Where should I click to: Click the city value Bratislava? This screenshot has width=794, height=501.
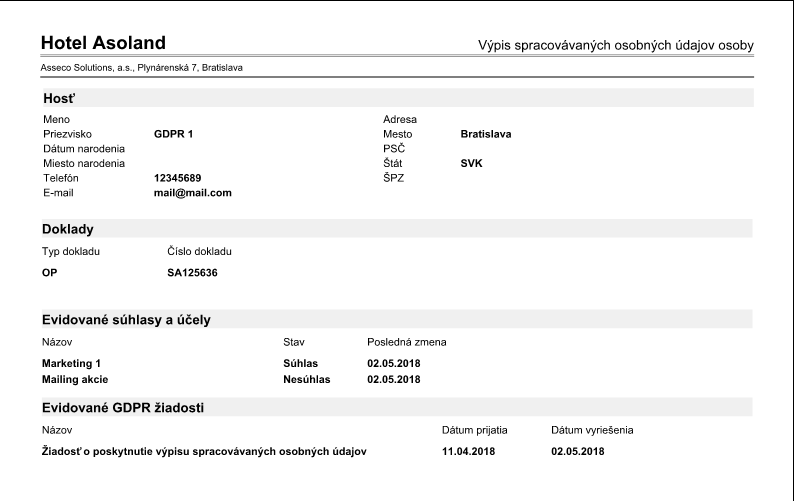pyautogui.click(x=485, y=134)
